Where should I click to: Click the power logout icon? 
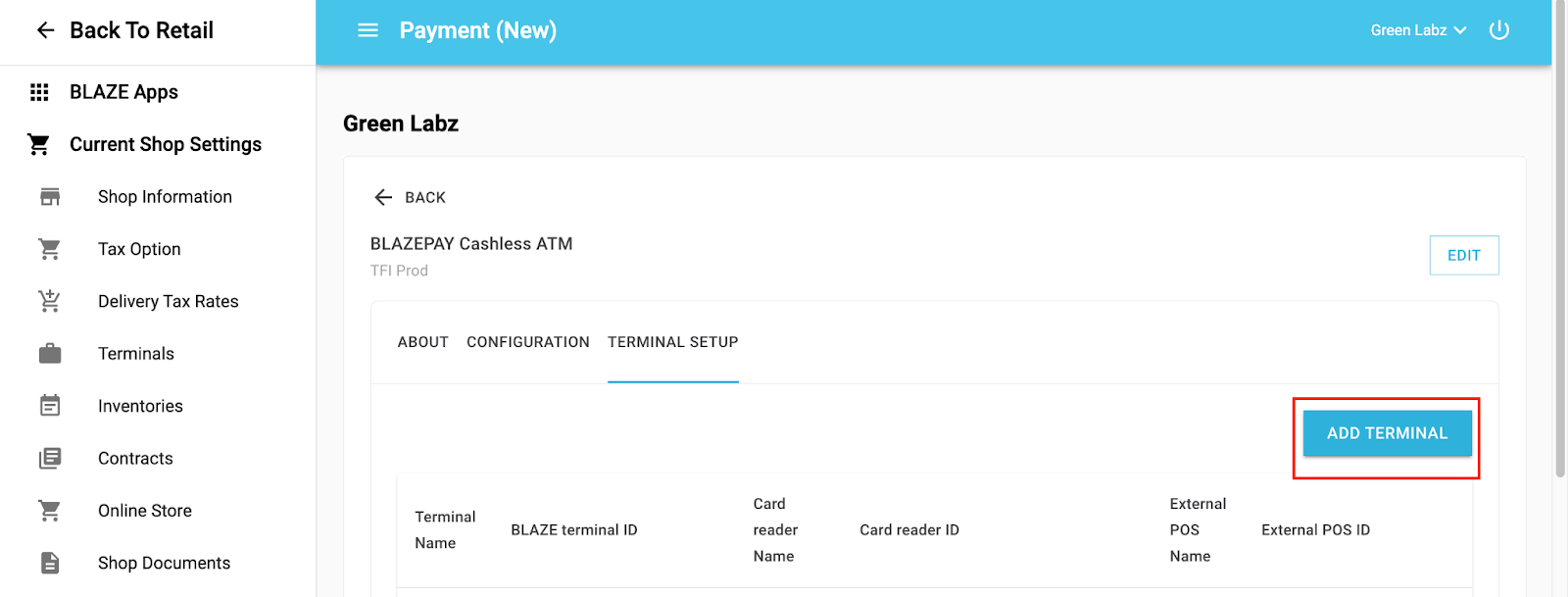pyautogui.click(x=1499, y=30)
